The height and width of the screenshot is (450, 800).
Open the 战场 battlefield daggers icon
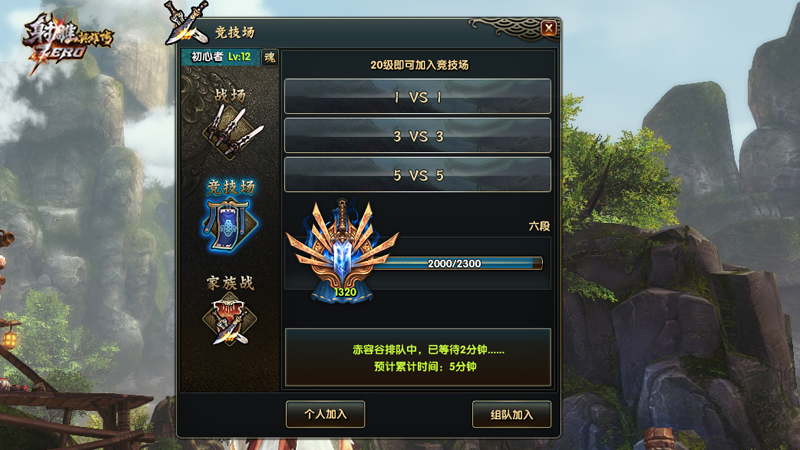[233, 132]
